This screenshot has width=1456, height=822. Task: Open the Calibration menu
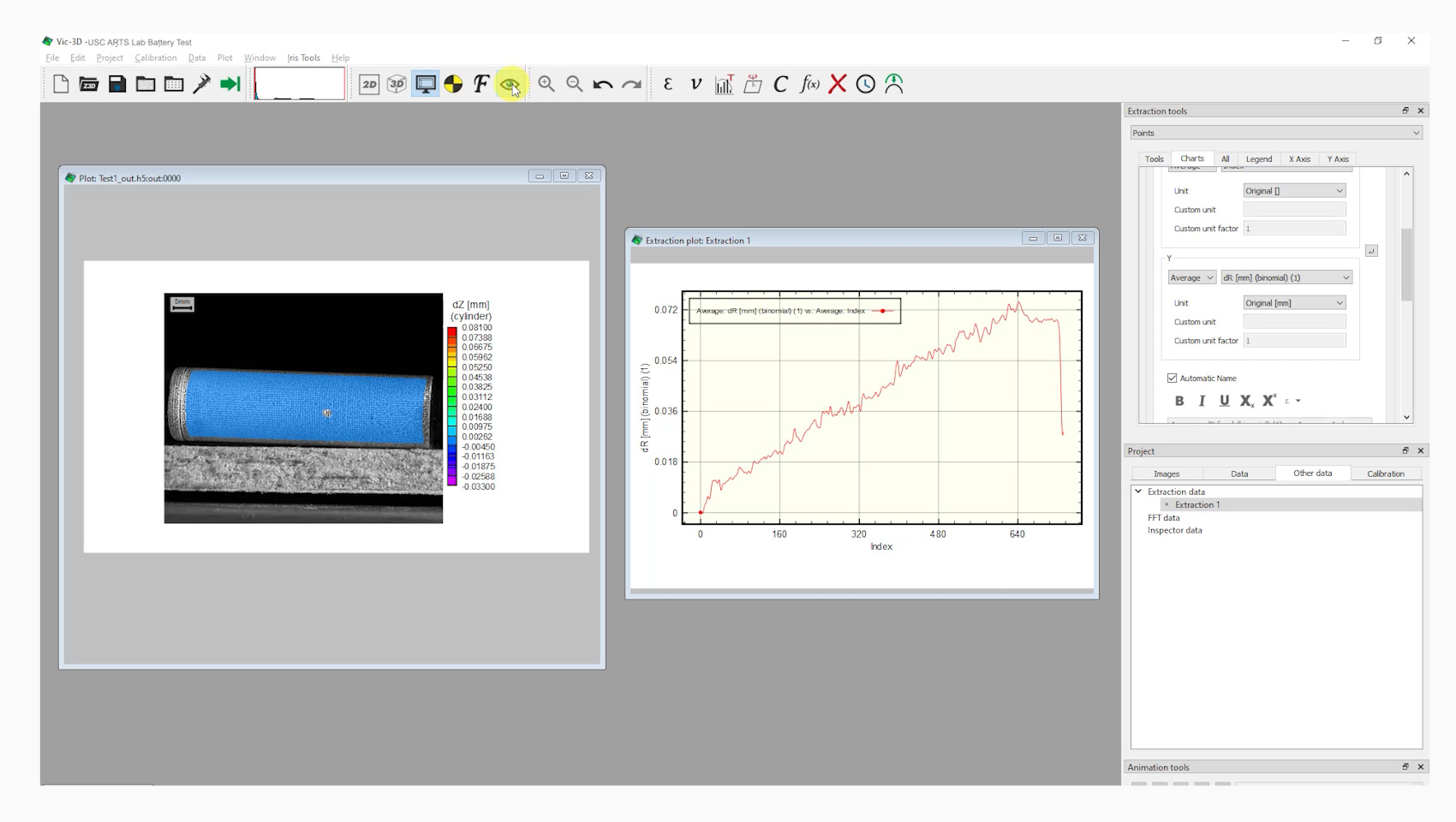click(155, 58)
